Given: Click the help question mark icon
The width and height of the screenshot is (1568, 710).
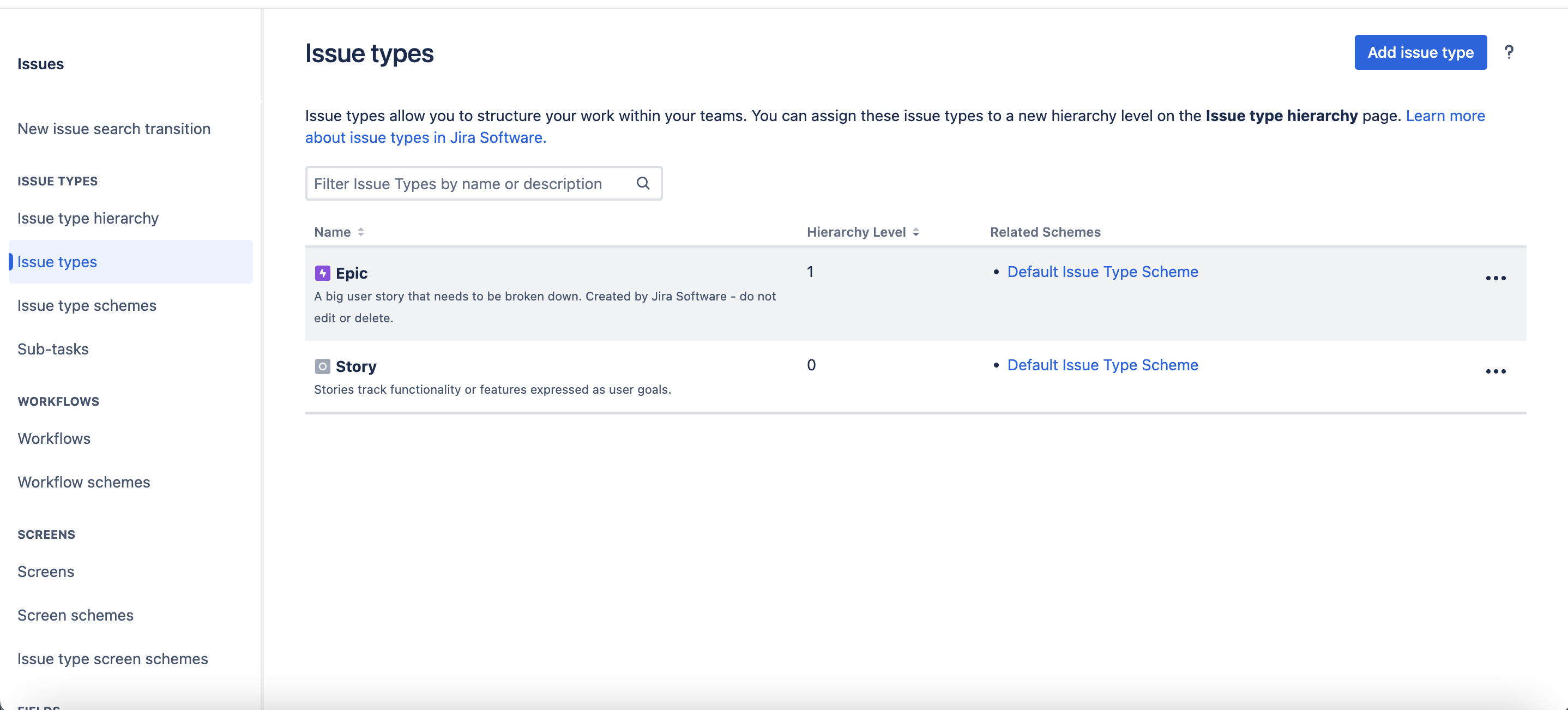Looking at the screenshot, I should coord(1509,52).
